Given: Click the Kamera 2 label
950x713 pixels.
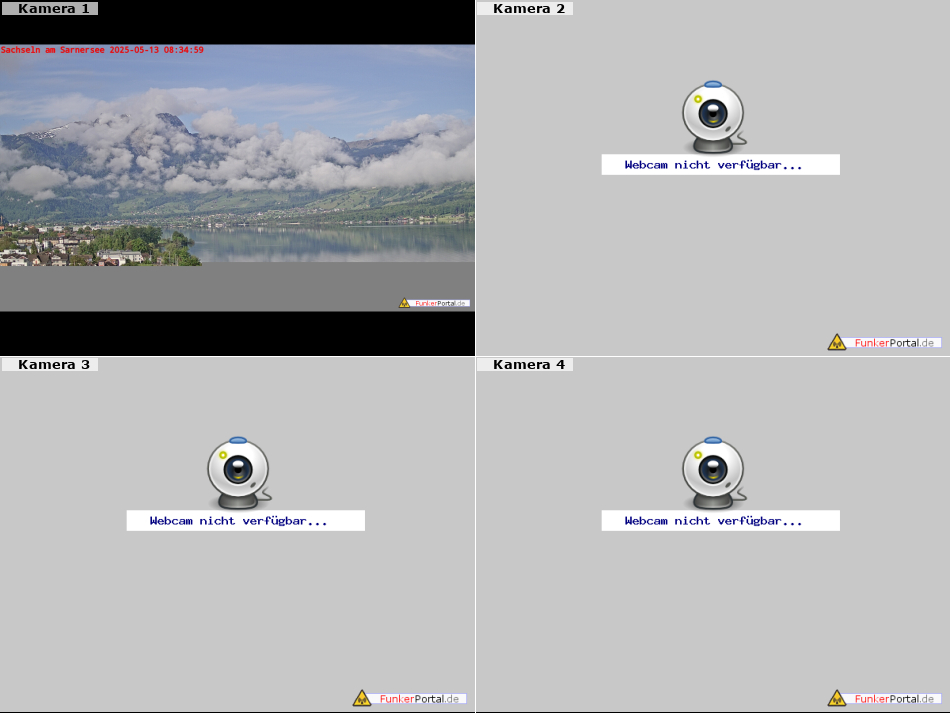Looking at the screenshot, I should 525,8.
